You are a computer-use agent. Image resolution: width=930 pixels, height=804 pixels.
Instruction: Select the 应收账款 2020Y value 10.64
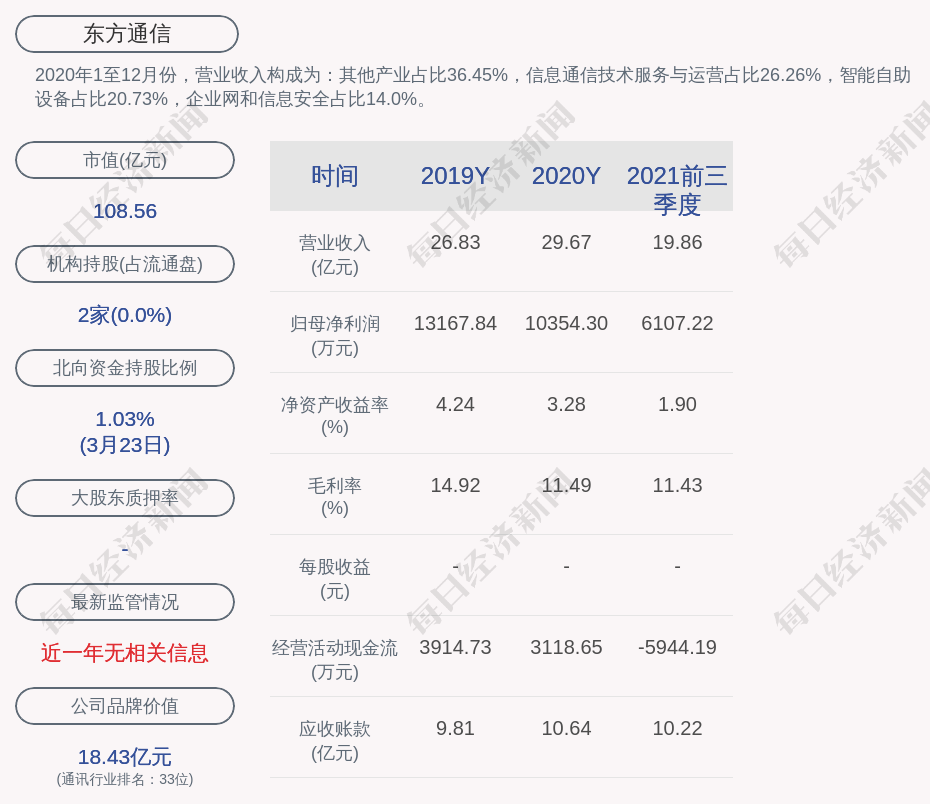point(566,729)
